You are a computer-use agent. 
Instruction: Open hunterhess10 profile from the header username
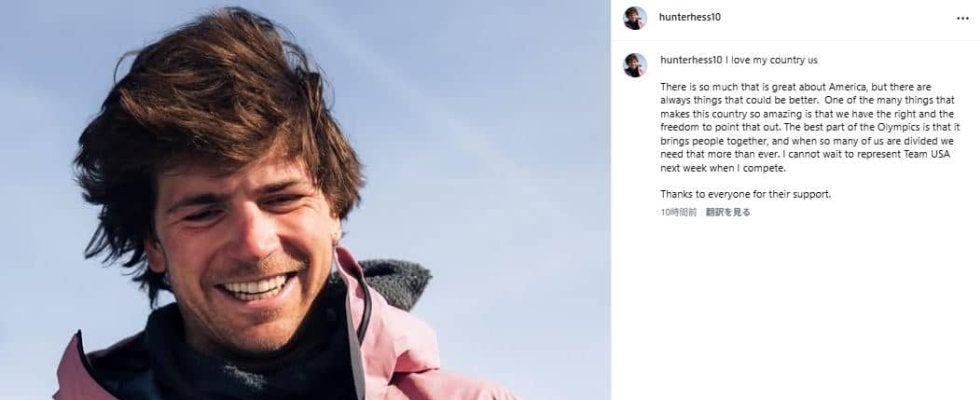[x=689, y=17]
